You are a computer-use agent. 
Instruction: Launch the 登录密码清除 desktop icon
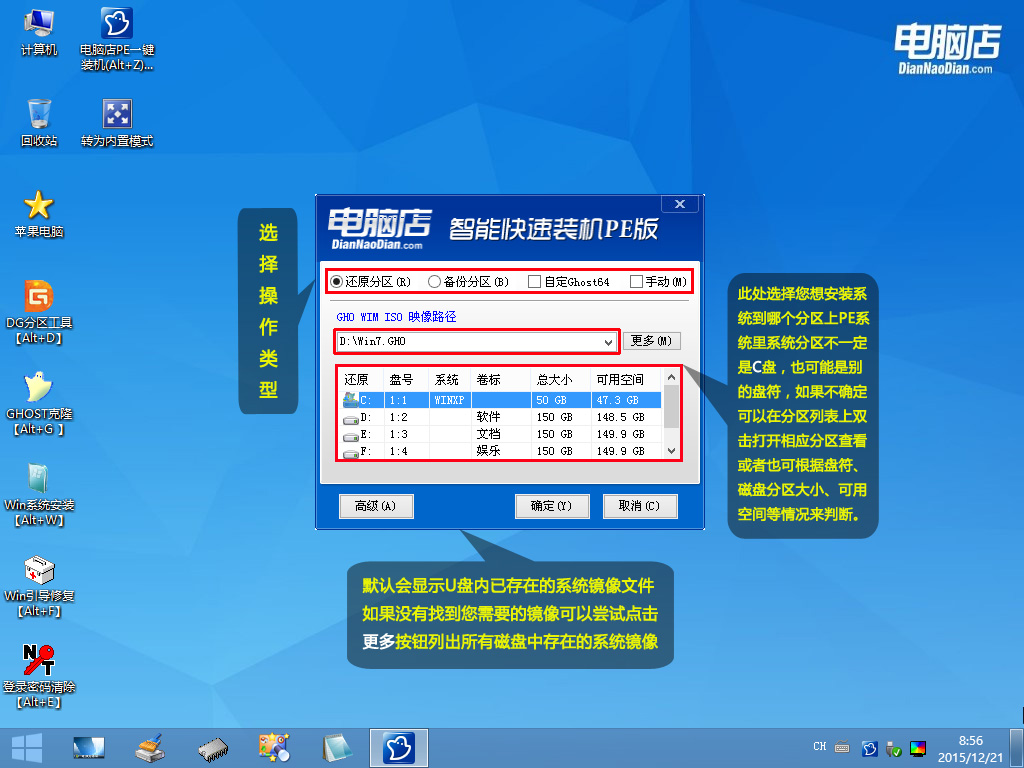tap(39, 677)
